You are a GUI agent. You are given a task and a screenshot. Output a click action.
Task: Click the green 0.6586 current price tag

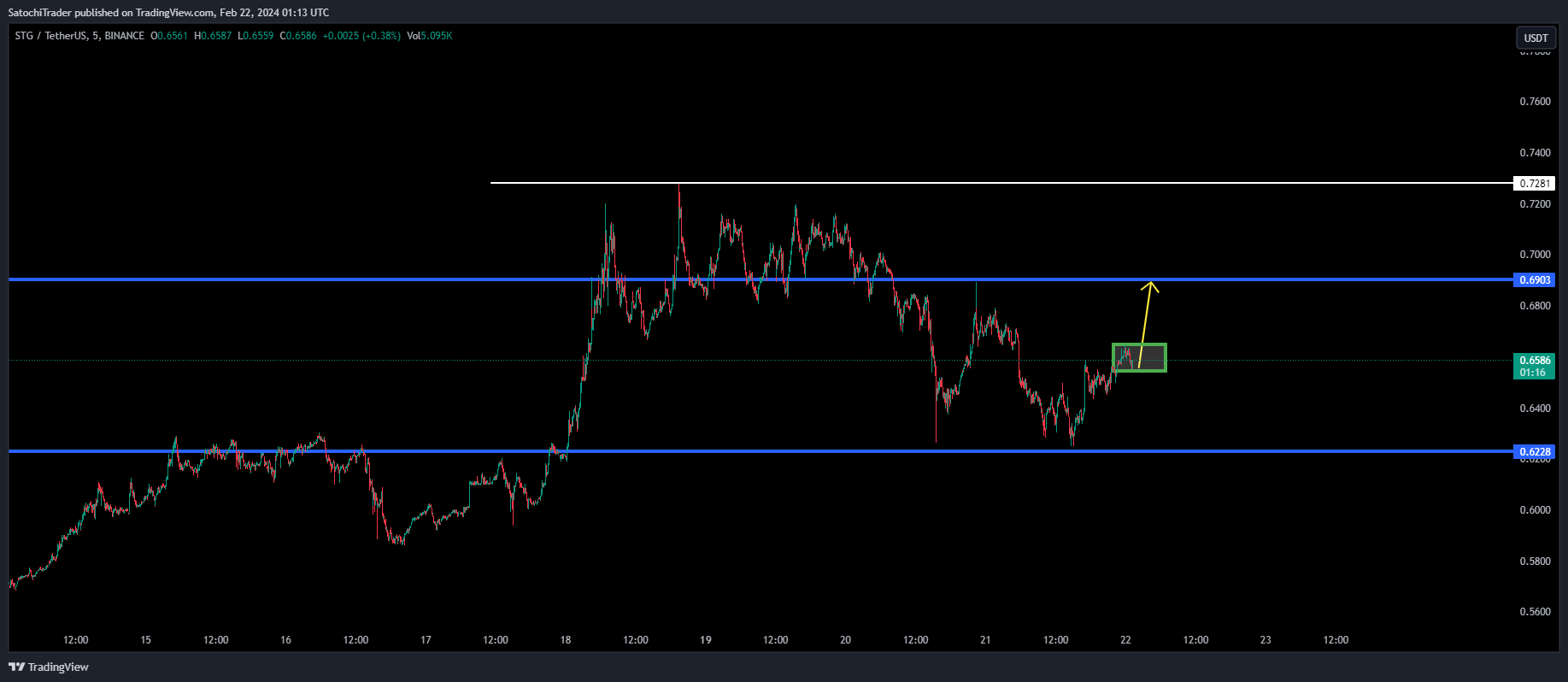(1534, 360)
